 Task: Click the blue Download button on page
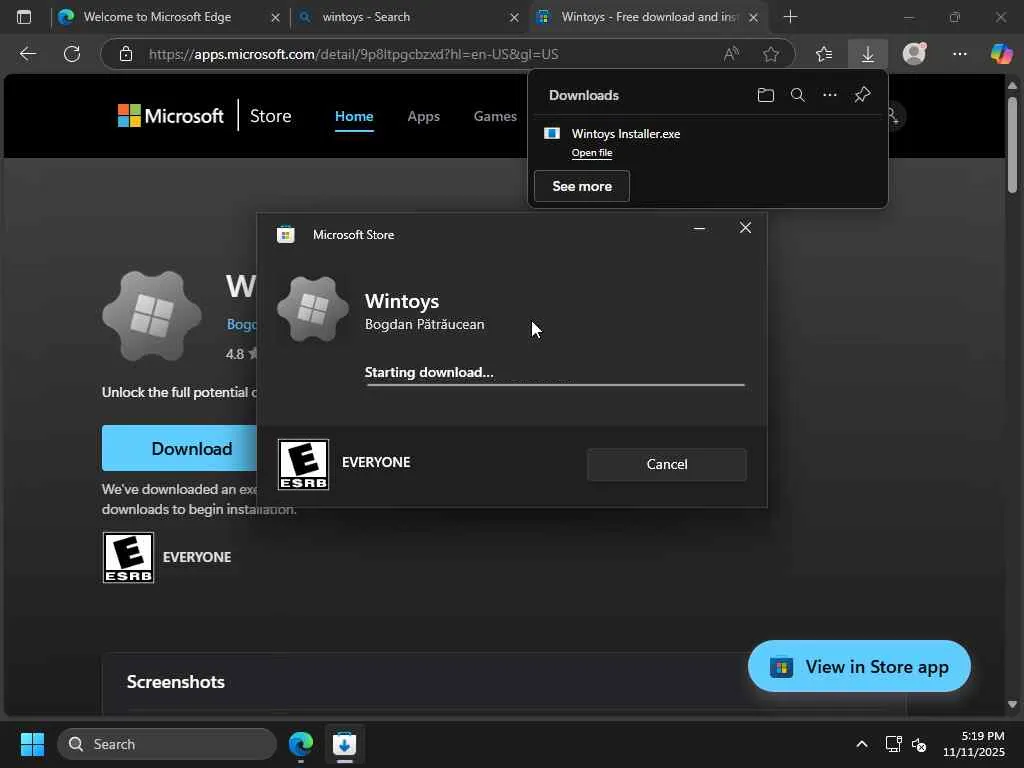pos(180,449)
